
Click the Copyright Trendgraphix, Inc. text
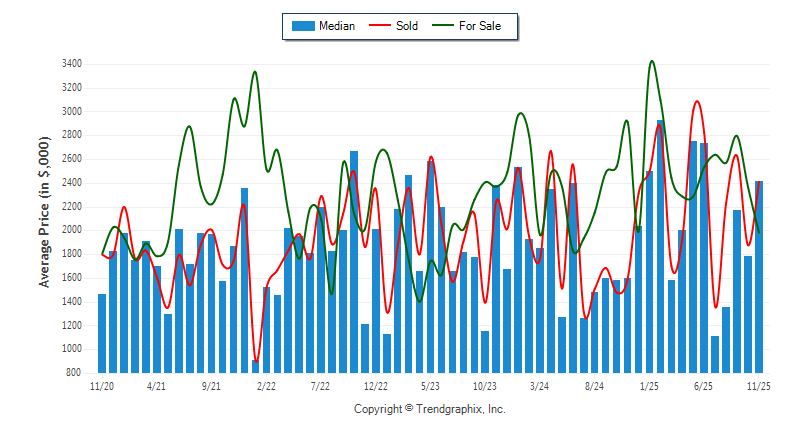point(430,409)
